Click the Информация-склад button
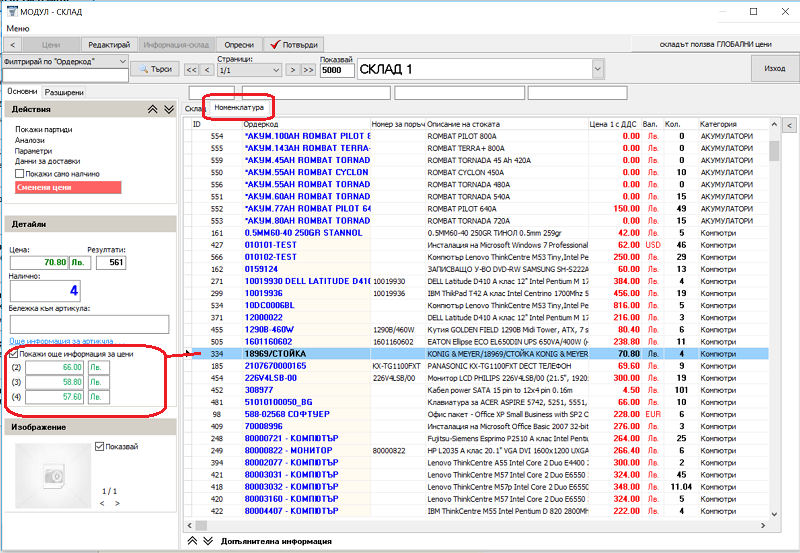 176,45
